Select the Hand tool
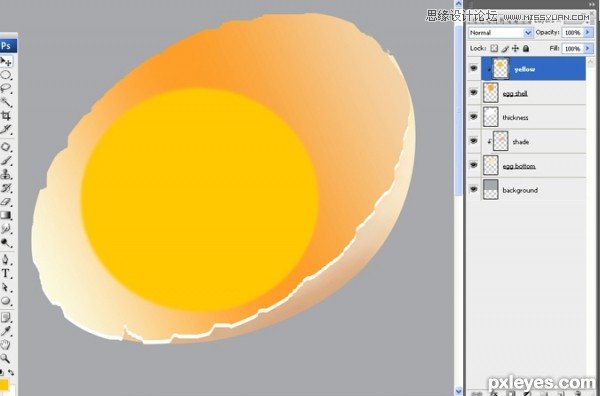The image size is (600, 396). pos(6,345)
